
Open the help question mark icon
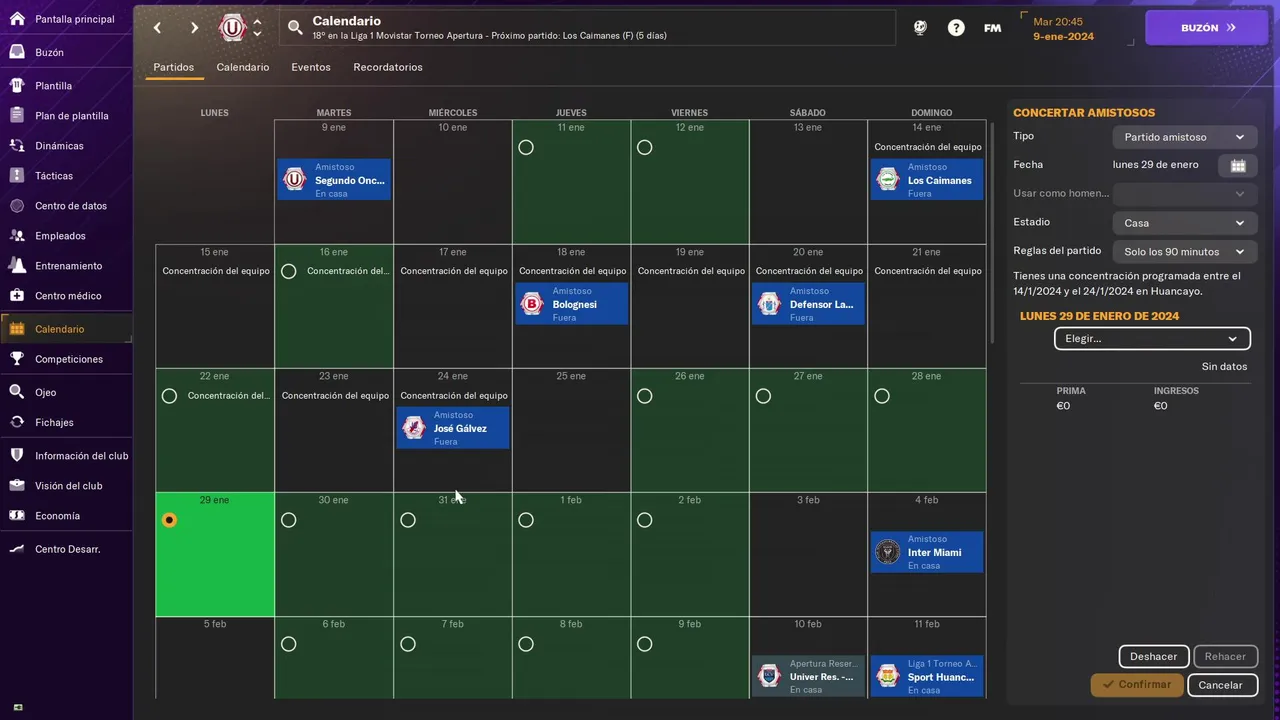tap(956, 28)
